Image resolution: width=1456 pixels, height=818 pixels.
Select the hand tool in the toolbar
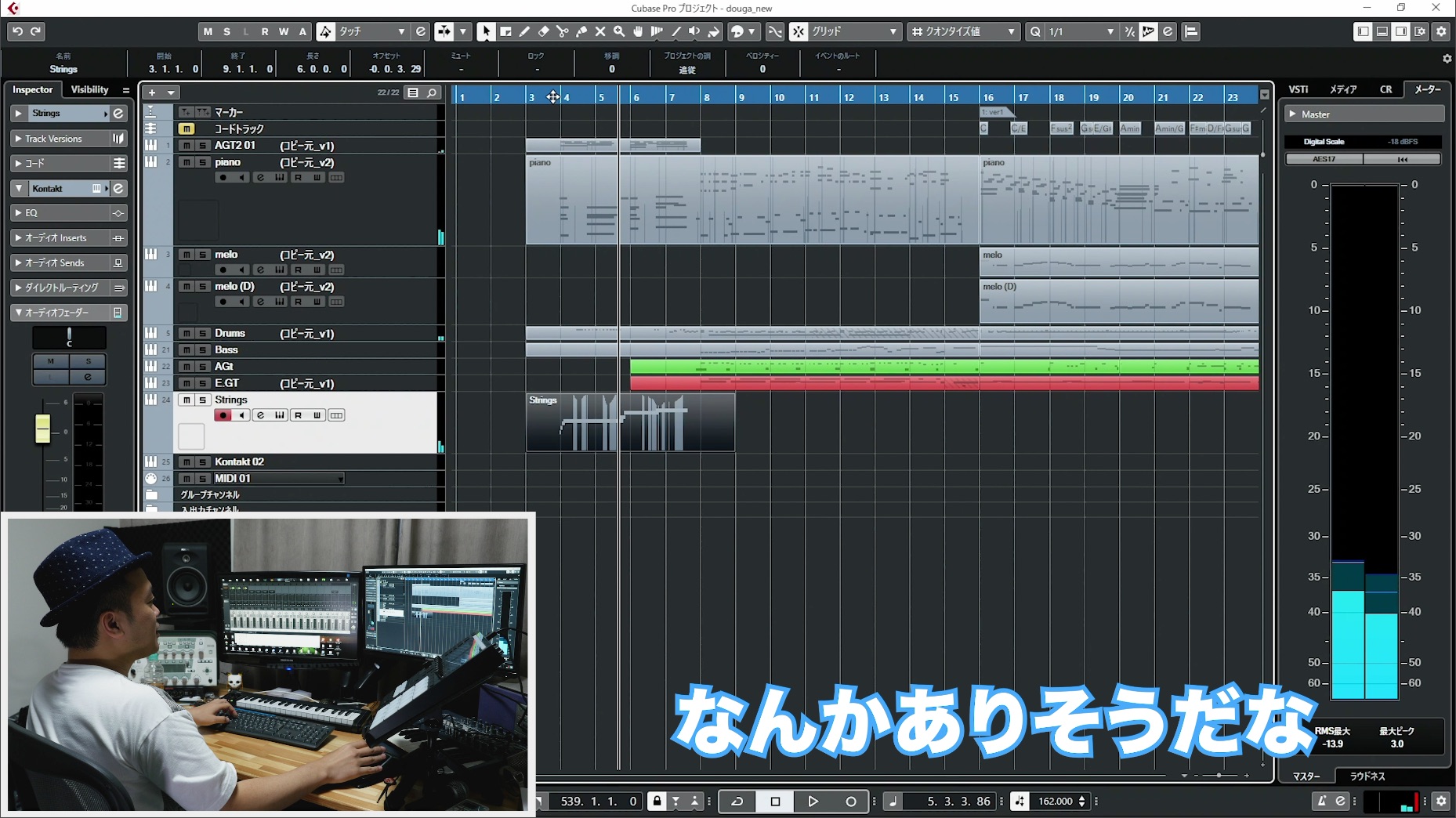pos(638,31)
